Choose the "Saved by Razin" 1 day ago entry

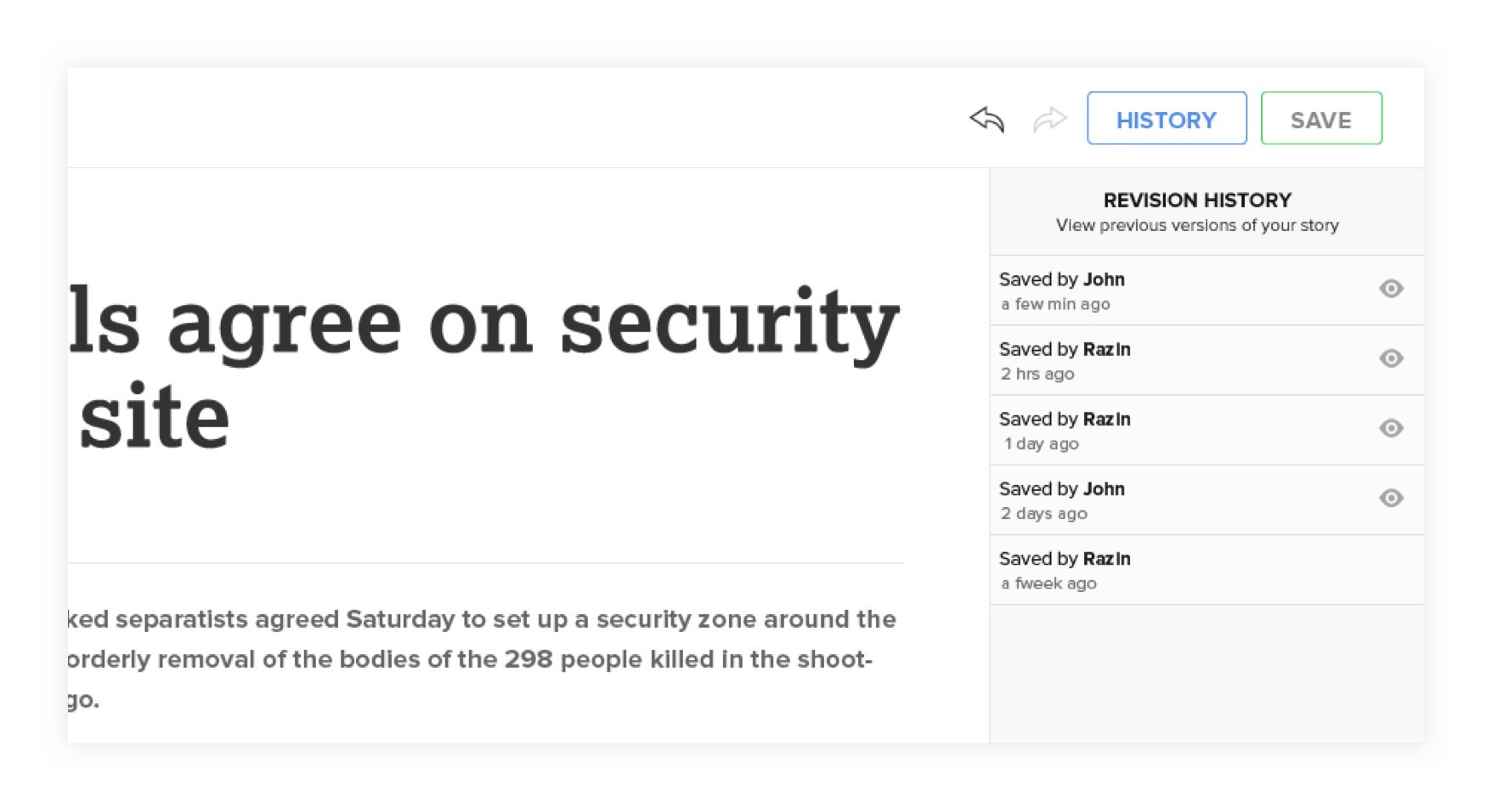(1065, 430)
